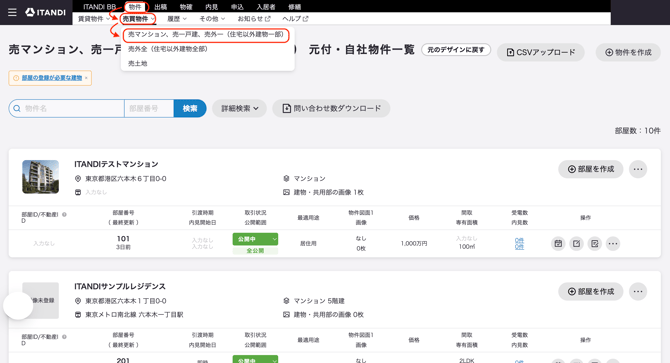The height and width of the screenshot is (363, 670).
Task: Click the warning icon in the notice banner
Action: click(16, 78)
